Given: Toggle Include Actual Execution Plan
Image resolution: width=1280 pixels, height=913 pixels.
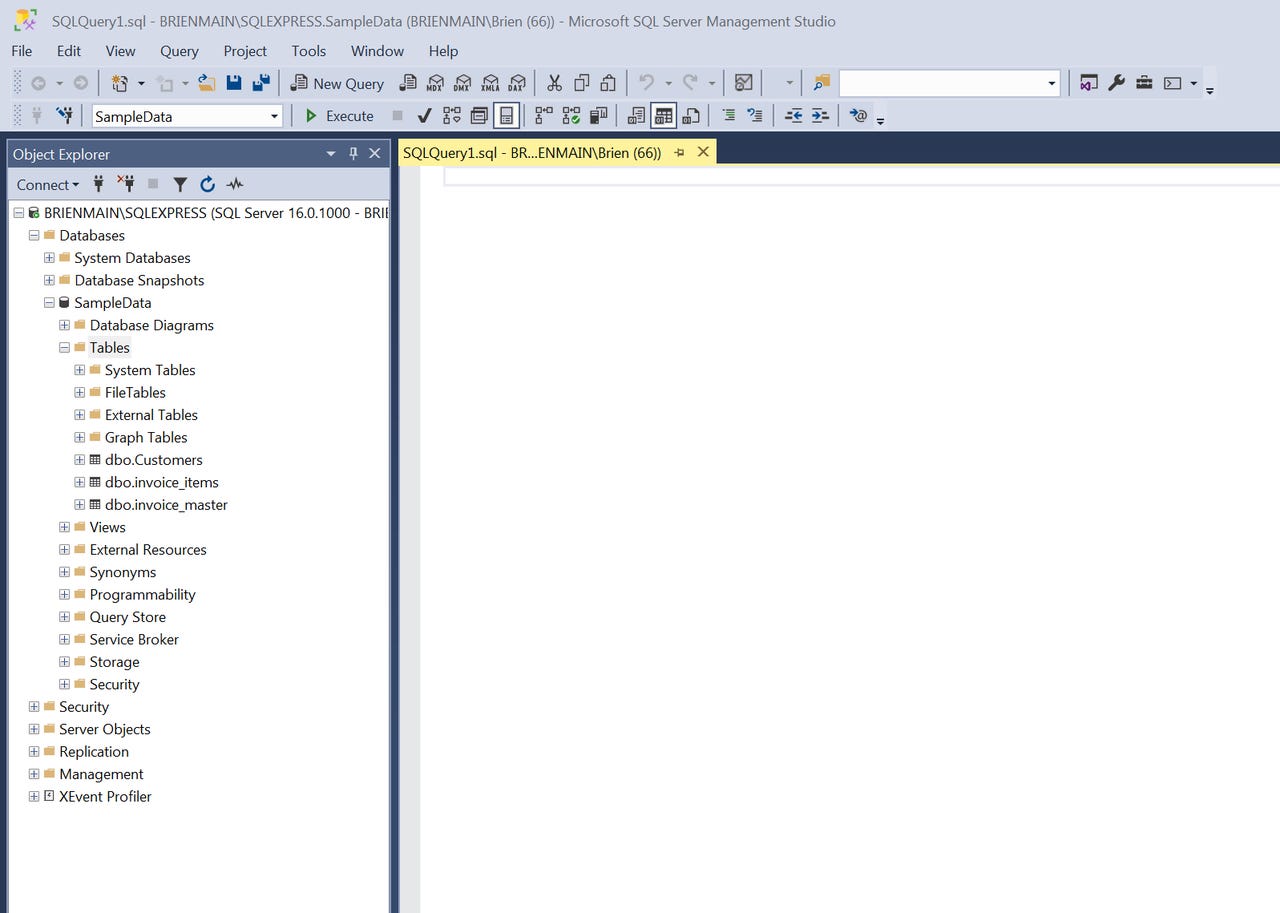Looking at the screenshot, I should (541, 115).
